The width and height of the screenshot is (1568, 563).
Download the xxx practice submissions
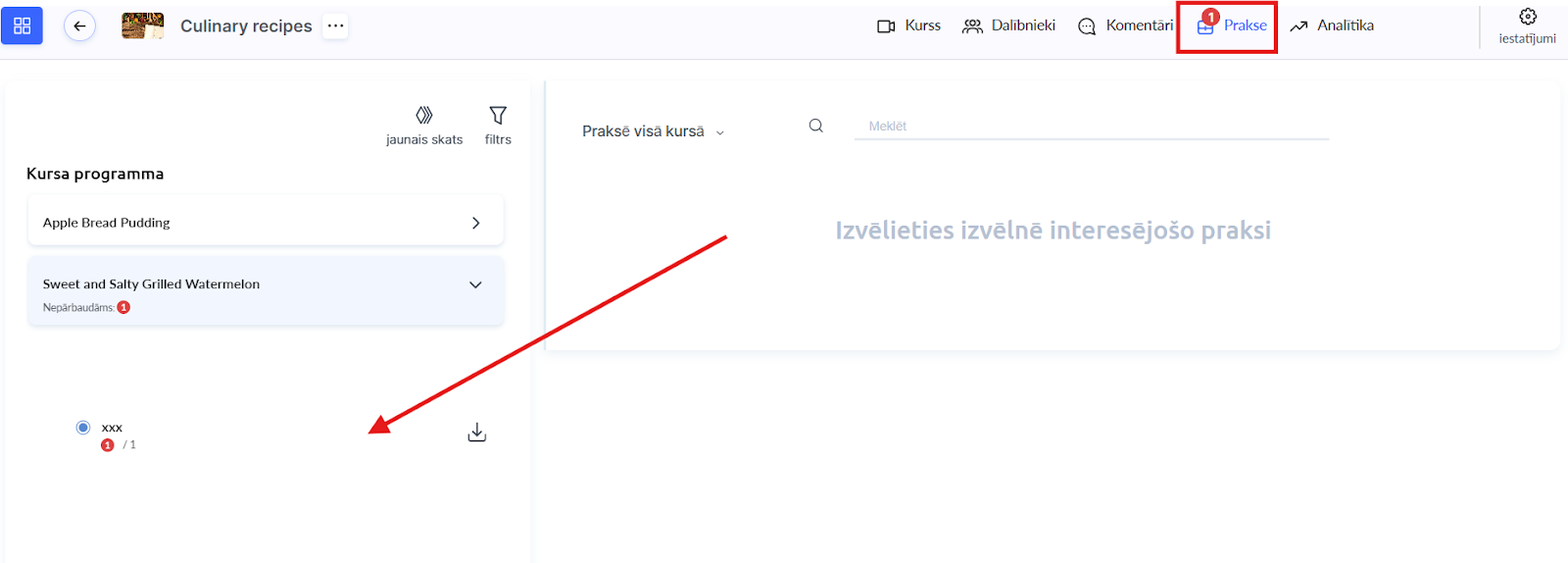pos(476,433)
